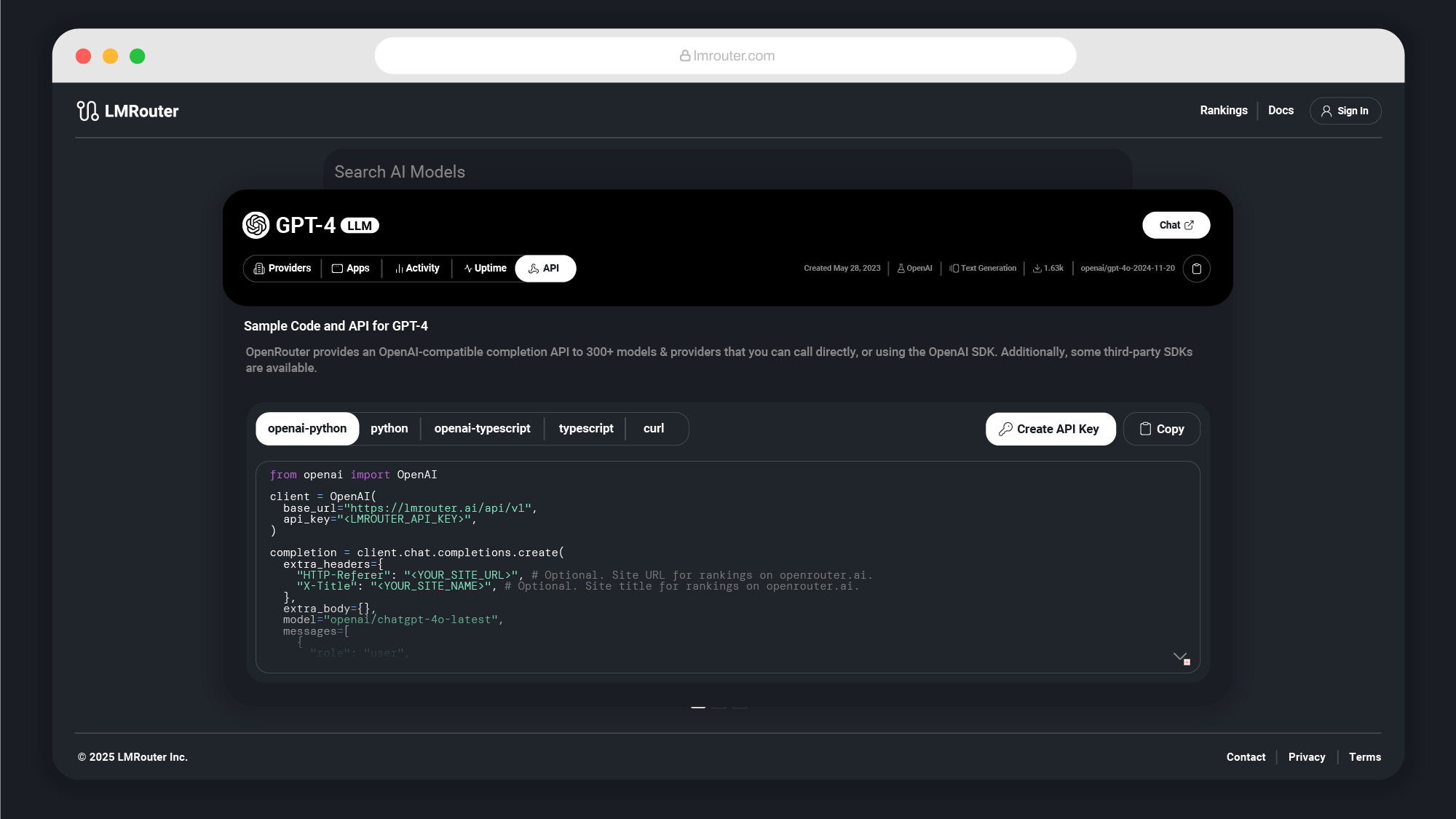Viewport: 1456px width, 819px height.
Task: Select the API tab
Action: tap(545, 269)
